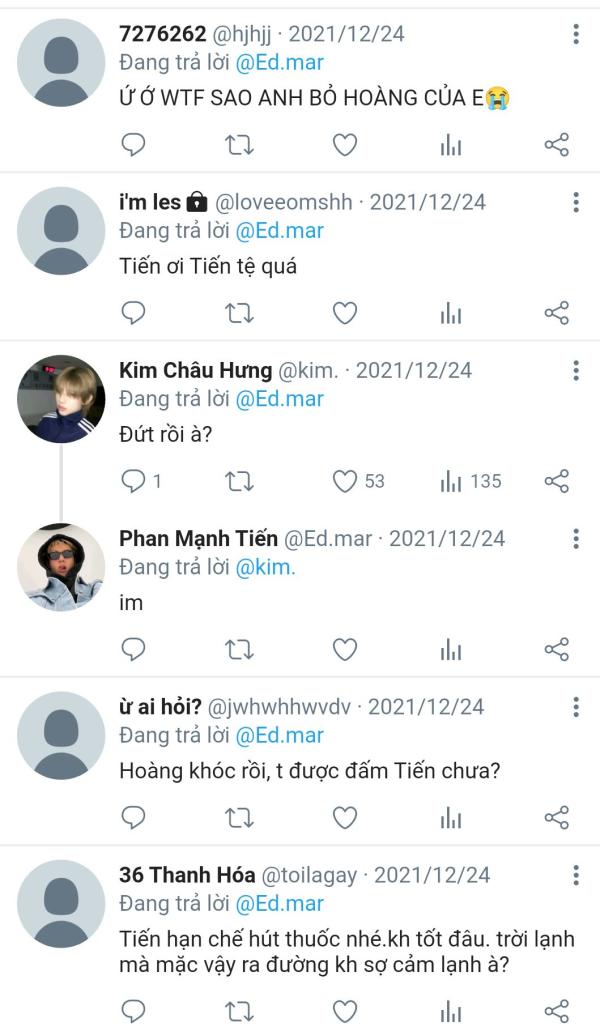Open @kim. mention in Phan Mạnh Tiến's reply
Viewport: 600px width, 1027px height.
[x=265, y=567]
